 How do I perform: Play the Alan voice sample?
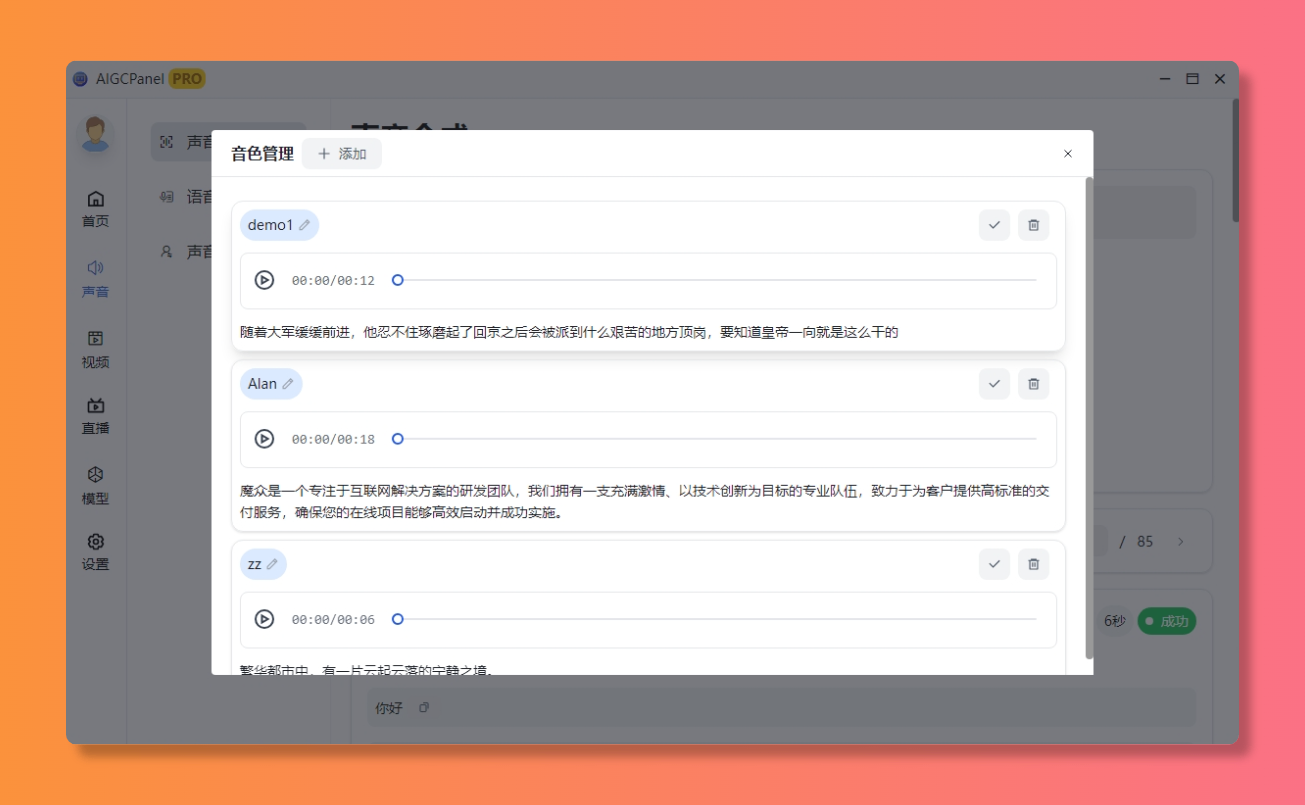[x=264, y=439]
